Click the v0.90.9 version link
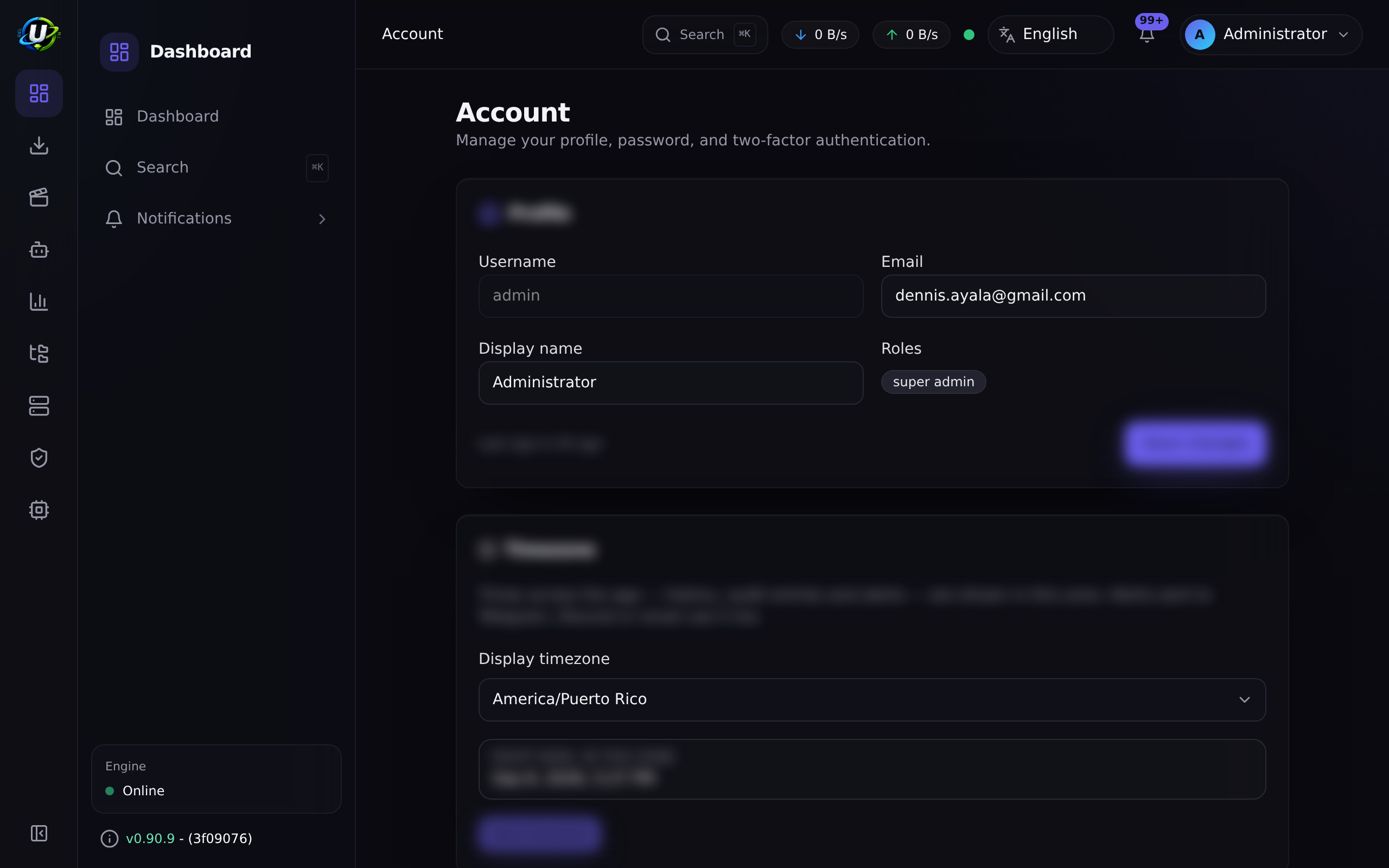Viewport: 1389px width, 868px height. [x=150, y=839]
